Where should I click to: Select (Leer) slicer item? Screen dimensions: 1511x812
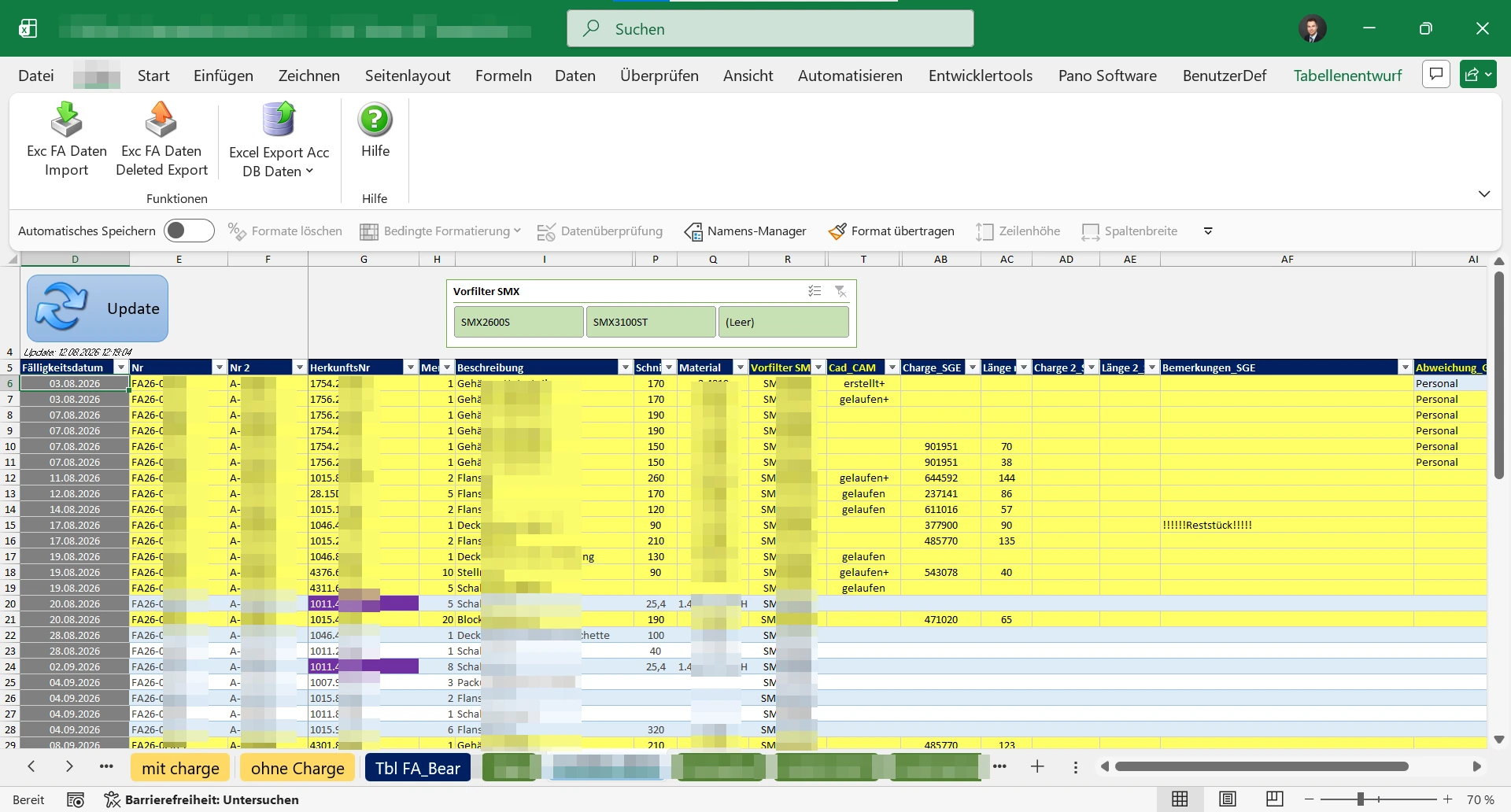pyautogui.click(x=784, y=322)
